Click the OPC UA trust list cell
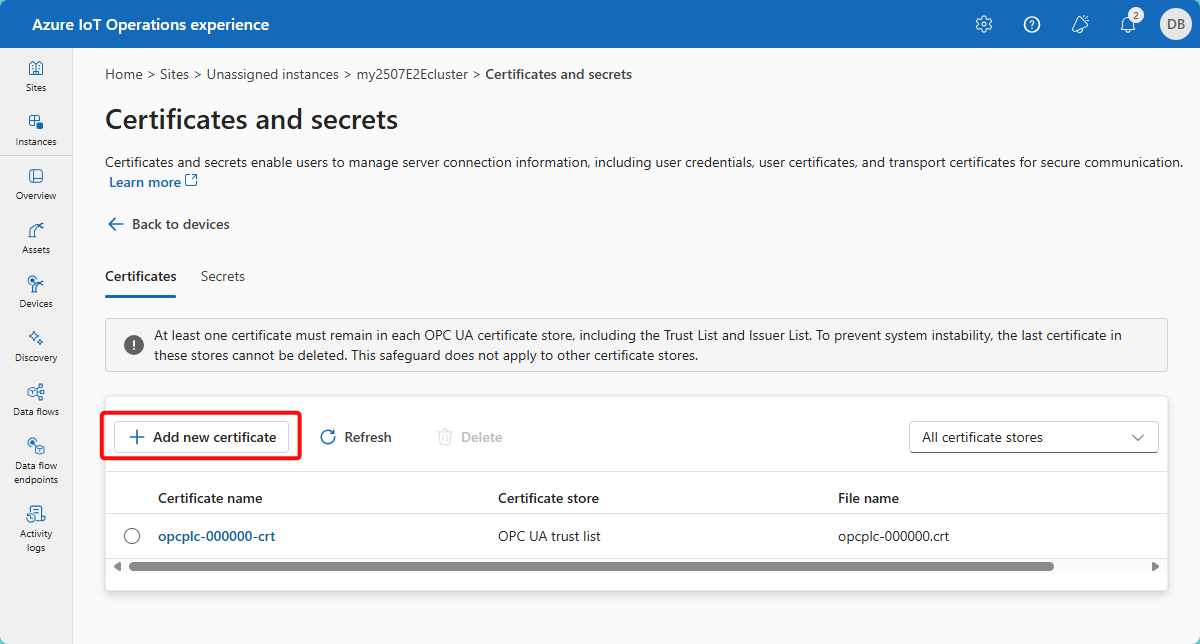 (x=549, y=536)
